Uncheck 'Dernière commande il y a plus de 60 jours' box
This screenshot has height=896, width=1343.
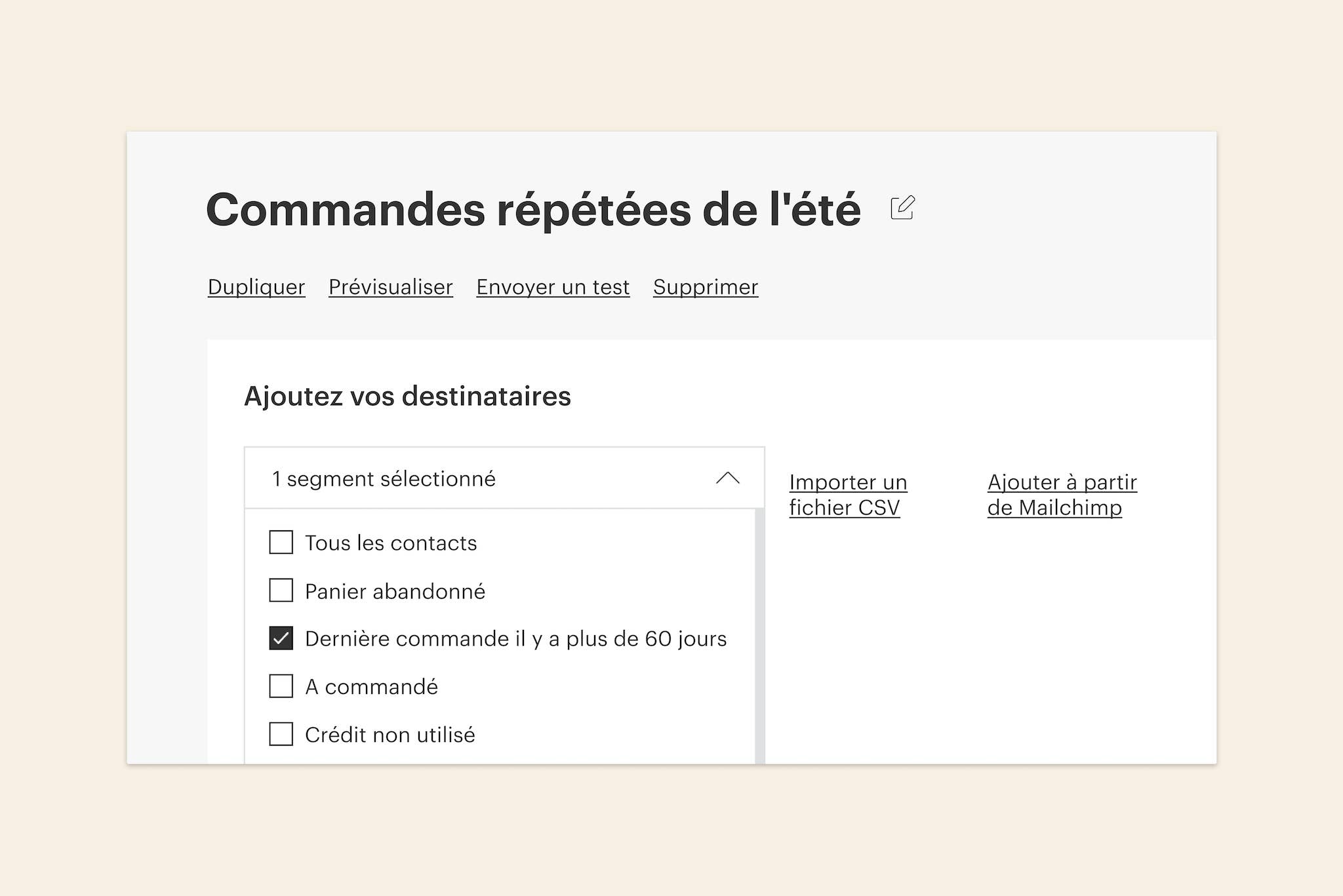[x=281, y=638]
